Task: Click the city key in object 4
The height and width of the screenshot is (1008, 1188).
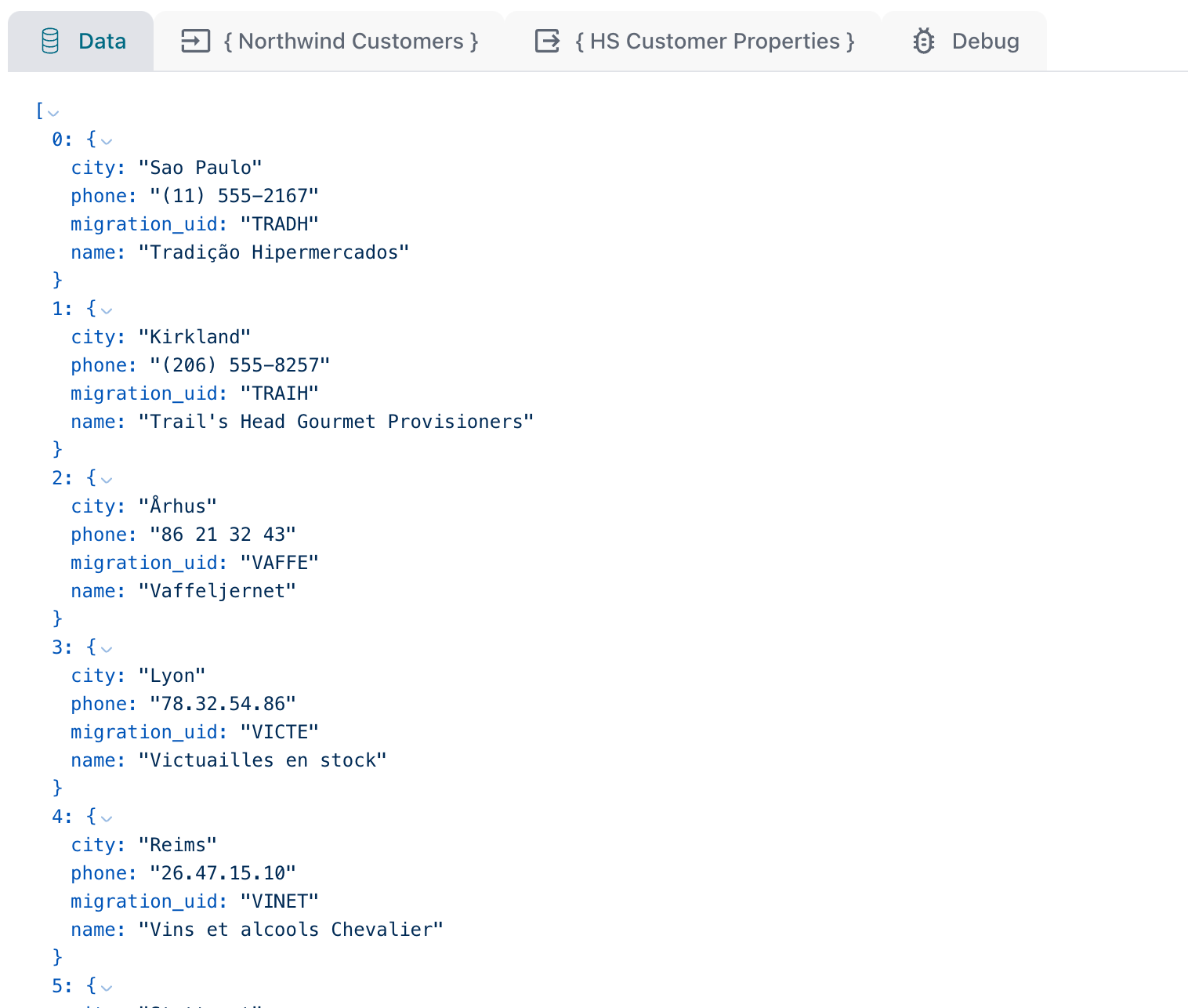Action: pyautogui.click(x=98, y=845)
